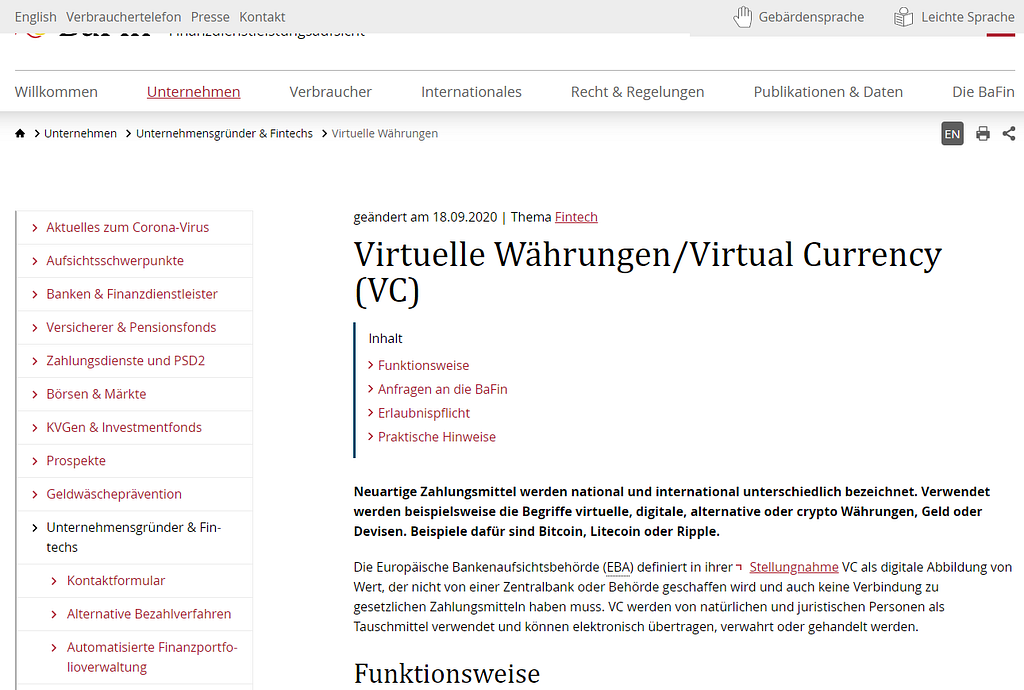Jump to Praktische Hinweise section
Screen dimensions: 1024x690
pyautogui.click(x=436, y=437)
